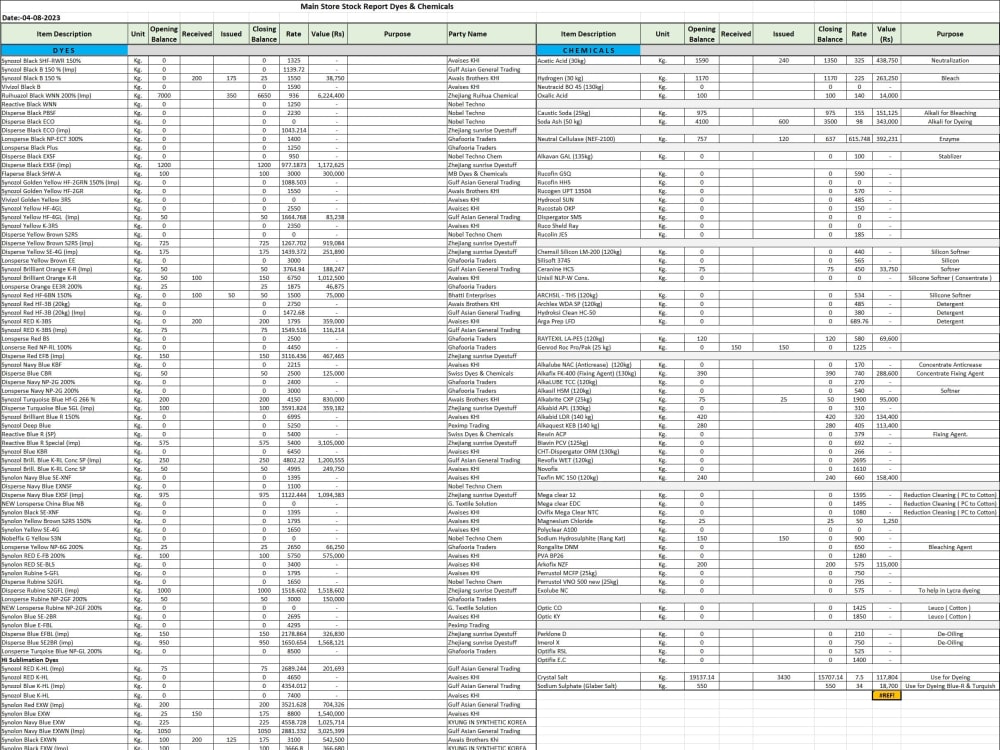Click the 'Flaperse Black SHW-A' row label
The image size is (1000, 750).
[x=64, y=173]
